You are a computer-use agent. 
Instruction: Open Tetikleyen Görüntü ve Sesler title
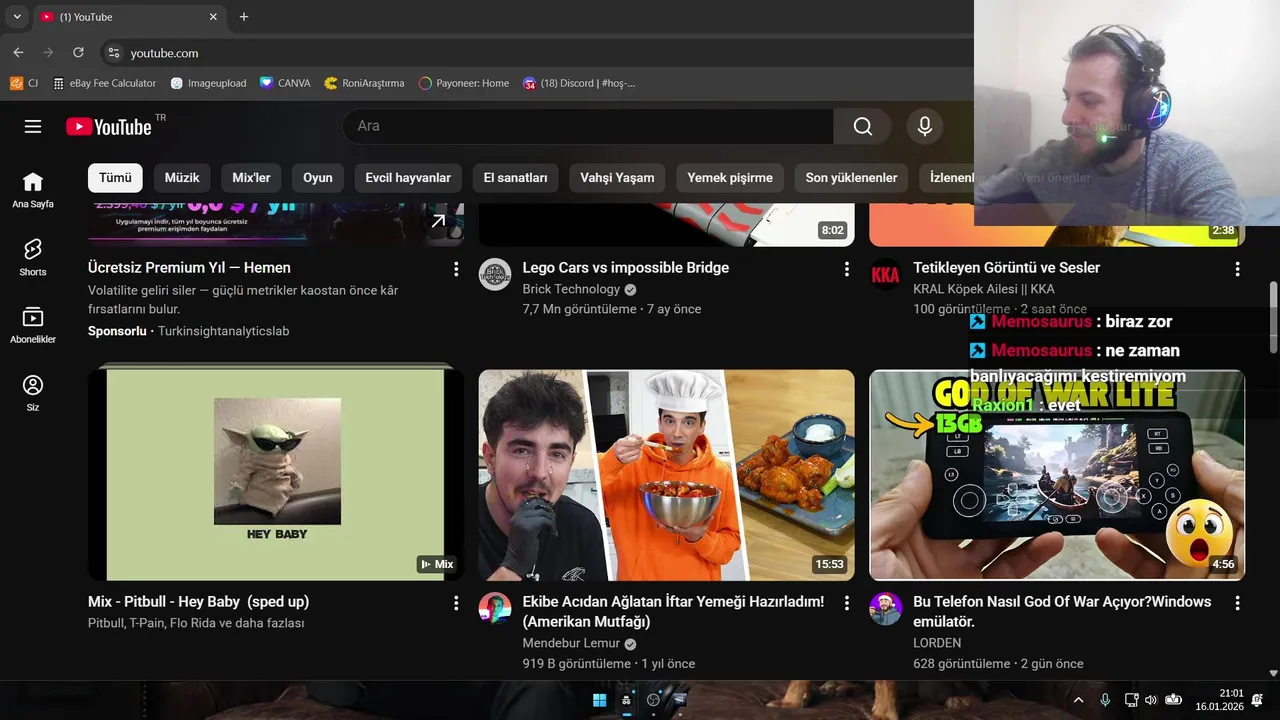[x=1006, y=268]
